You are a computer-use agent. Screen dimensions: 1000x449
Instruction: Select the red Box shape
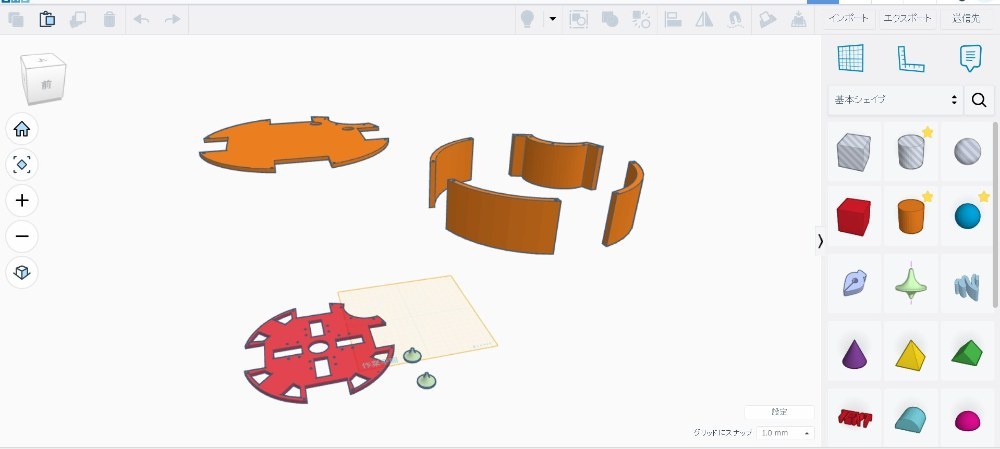click(x=853, y=217)
